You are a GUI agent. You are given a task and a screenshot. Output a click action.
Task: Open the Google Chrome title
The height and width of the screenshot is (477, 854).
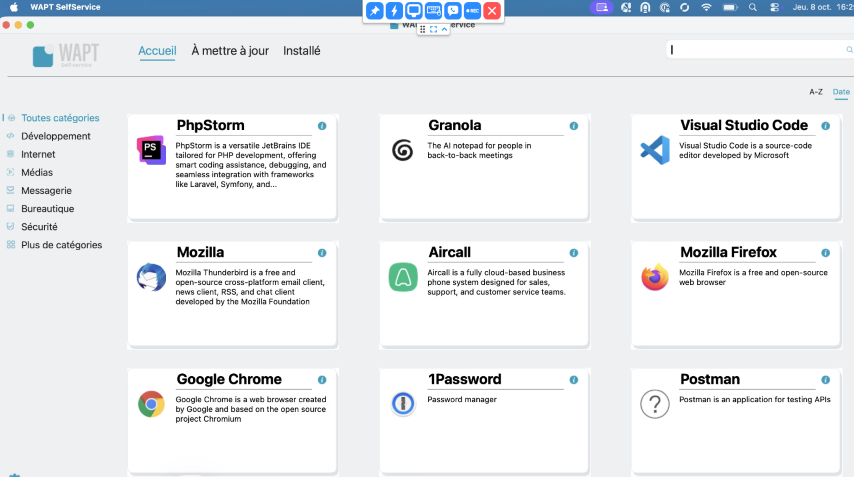point(229,379)
